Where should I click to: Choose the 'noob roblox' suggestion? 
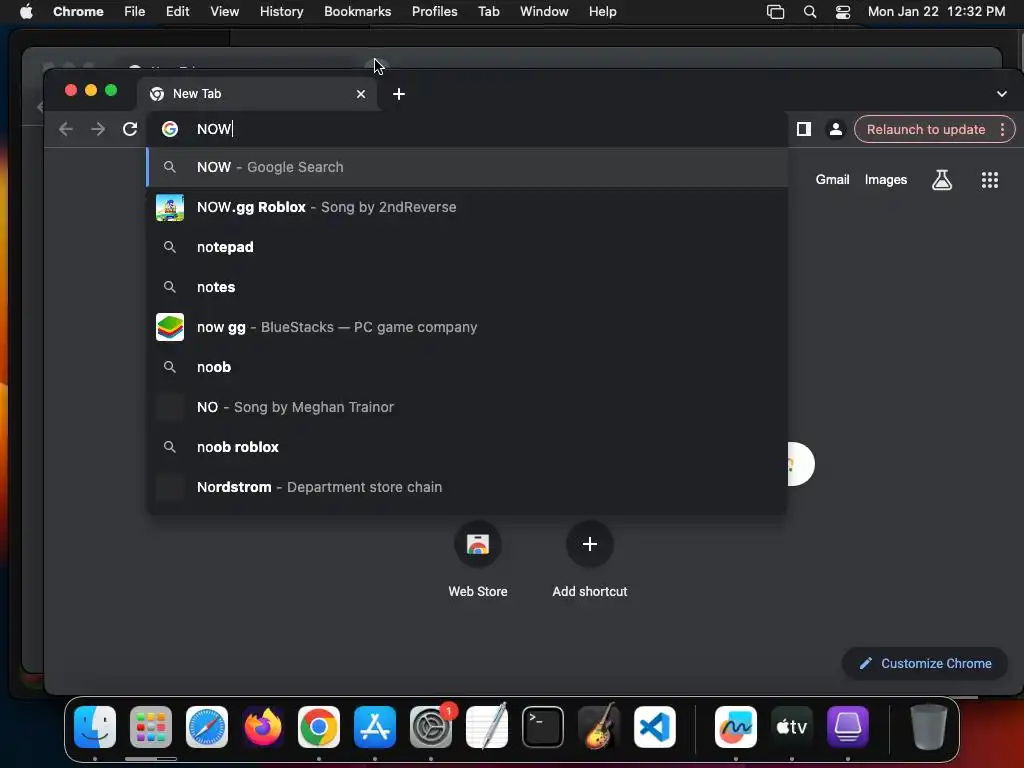467,447
